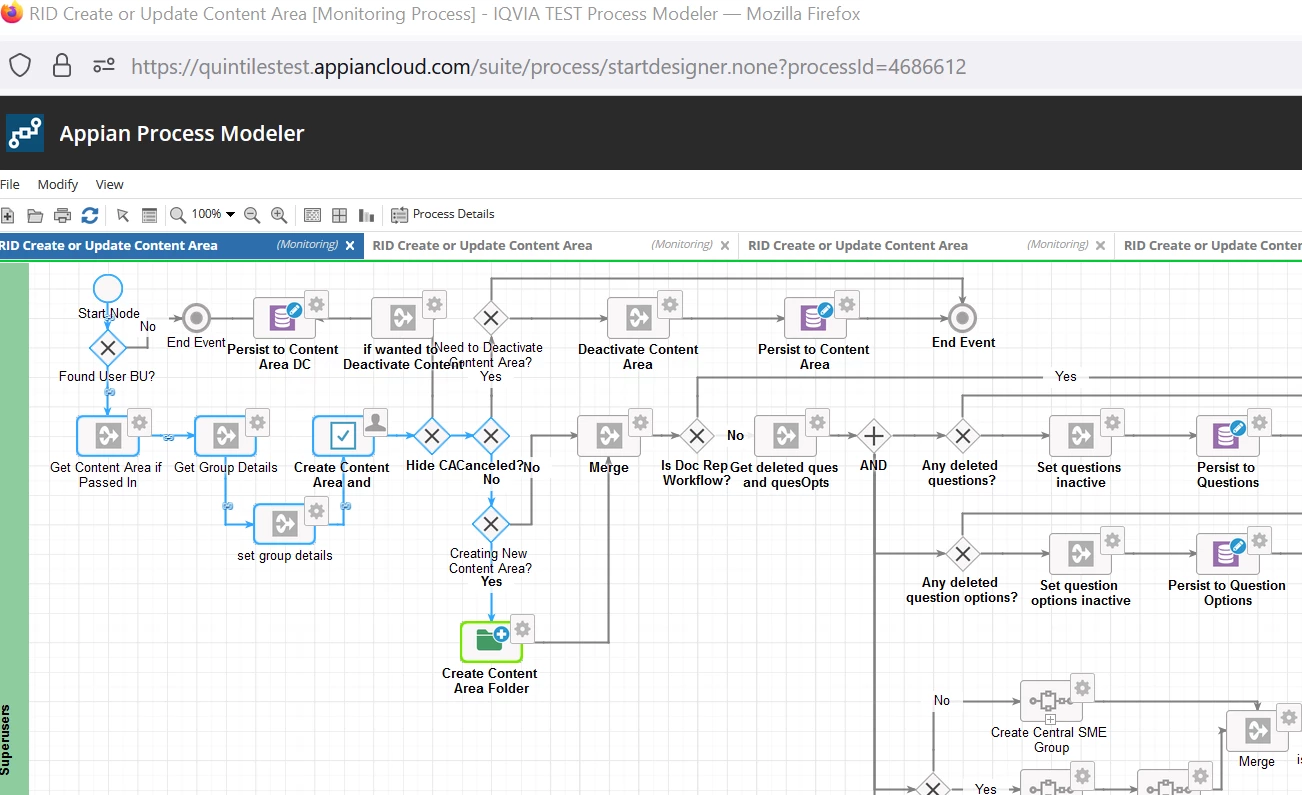
Task: Open a process model via folder icon
Action: pos(35,215)
